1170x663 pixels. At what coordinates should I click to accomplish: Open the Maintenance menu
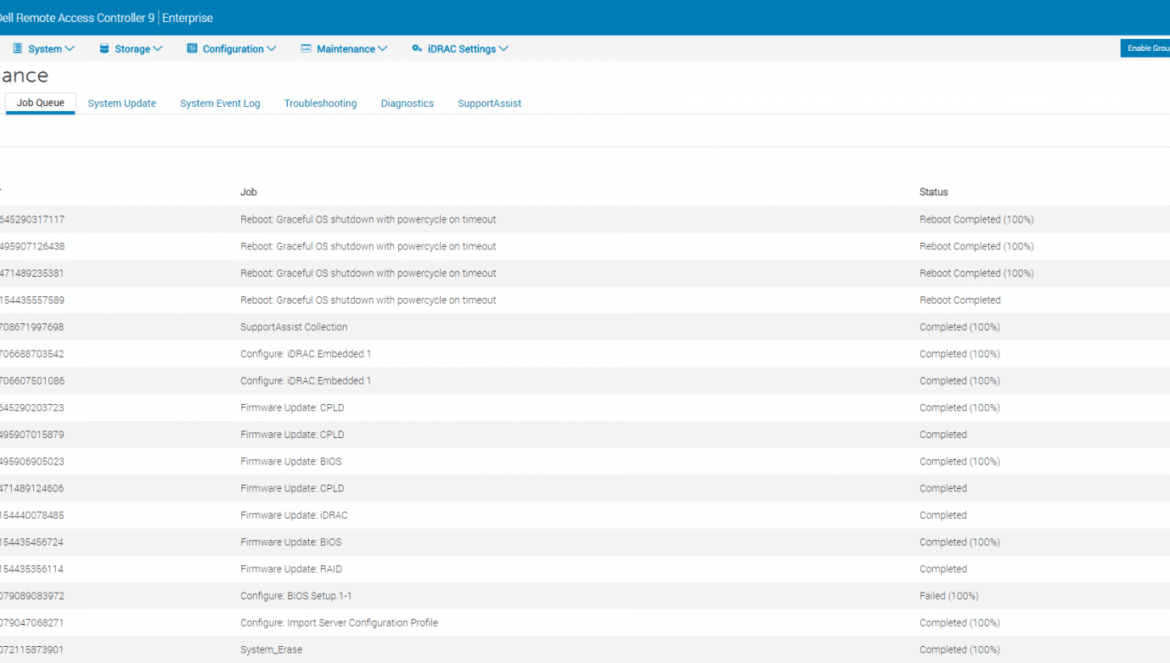point(345,48)
